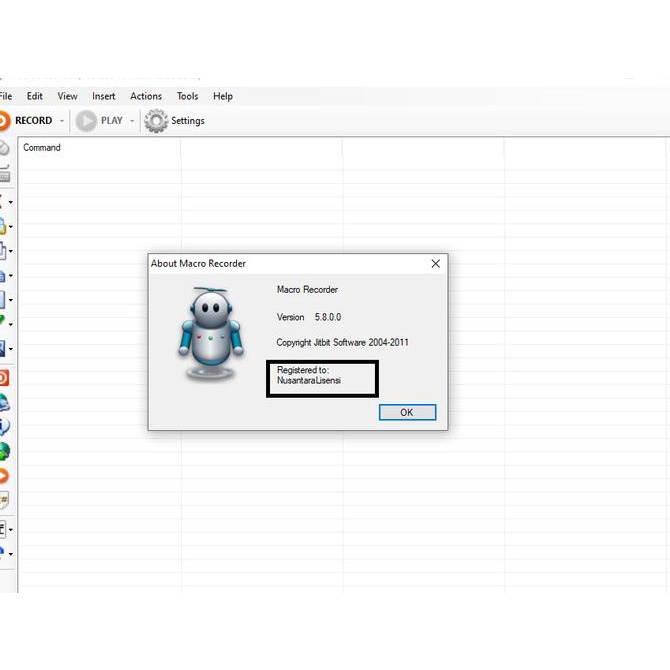Click the Registered to: label

tap(303, 370)
